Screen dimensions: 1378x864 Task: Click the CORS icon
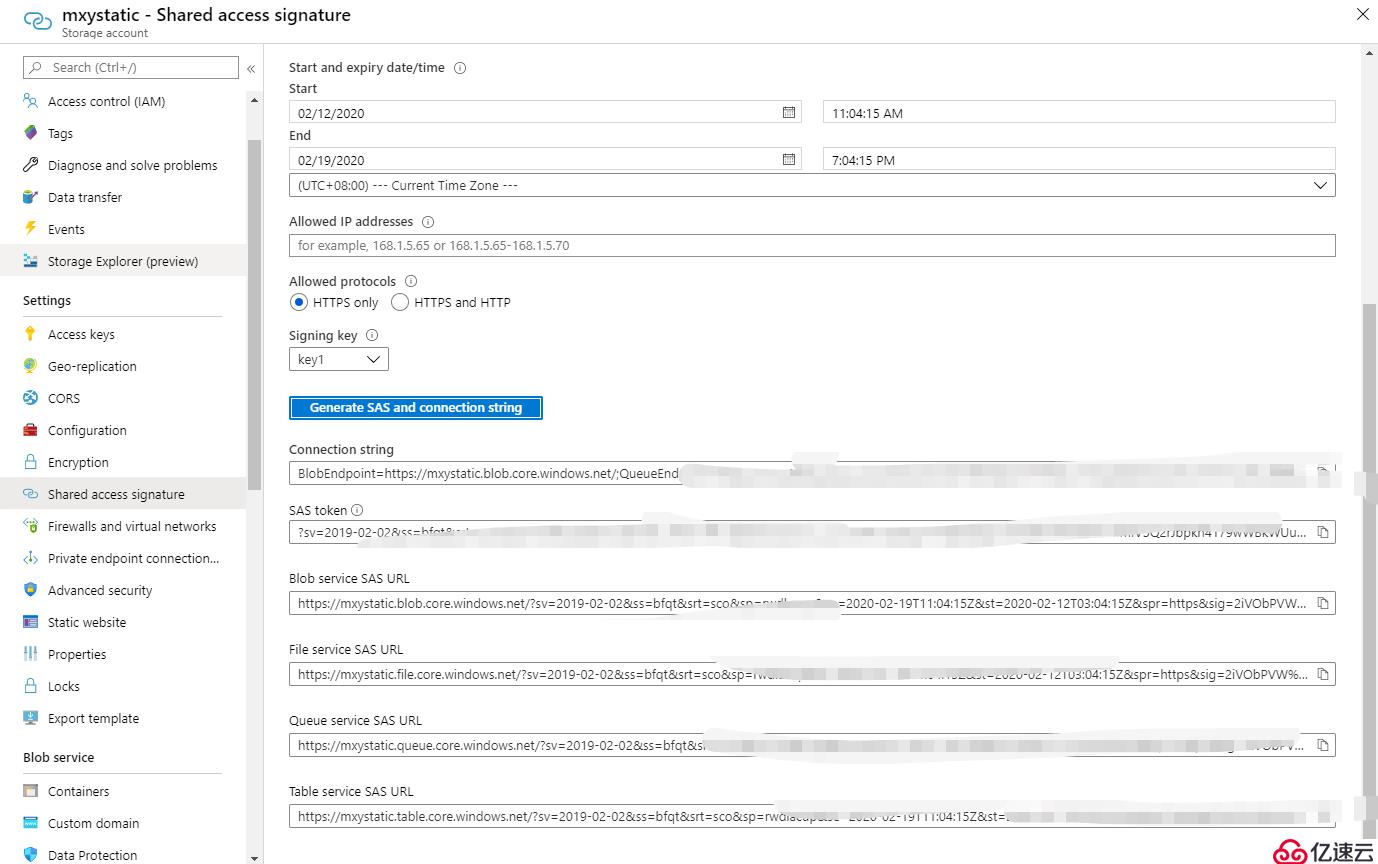[x=30, y=398]
